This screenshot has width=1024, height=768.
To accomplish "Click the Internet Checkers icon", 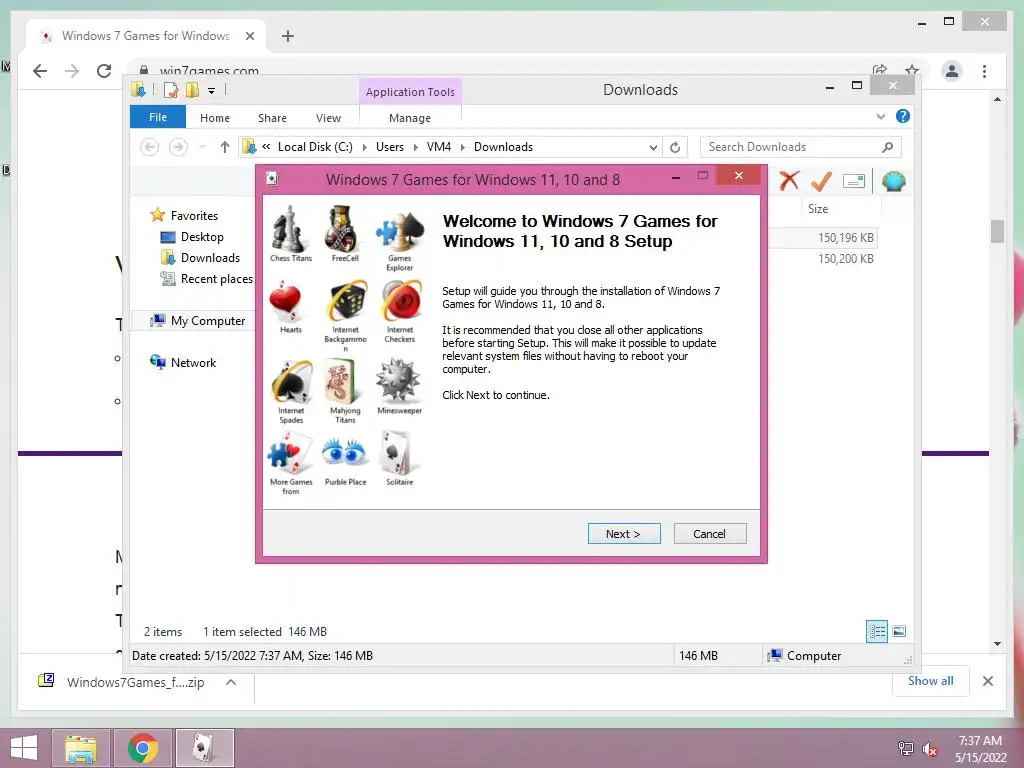I will click(401, 302).
